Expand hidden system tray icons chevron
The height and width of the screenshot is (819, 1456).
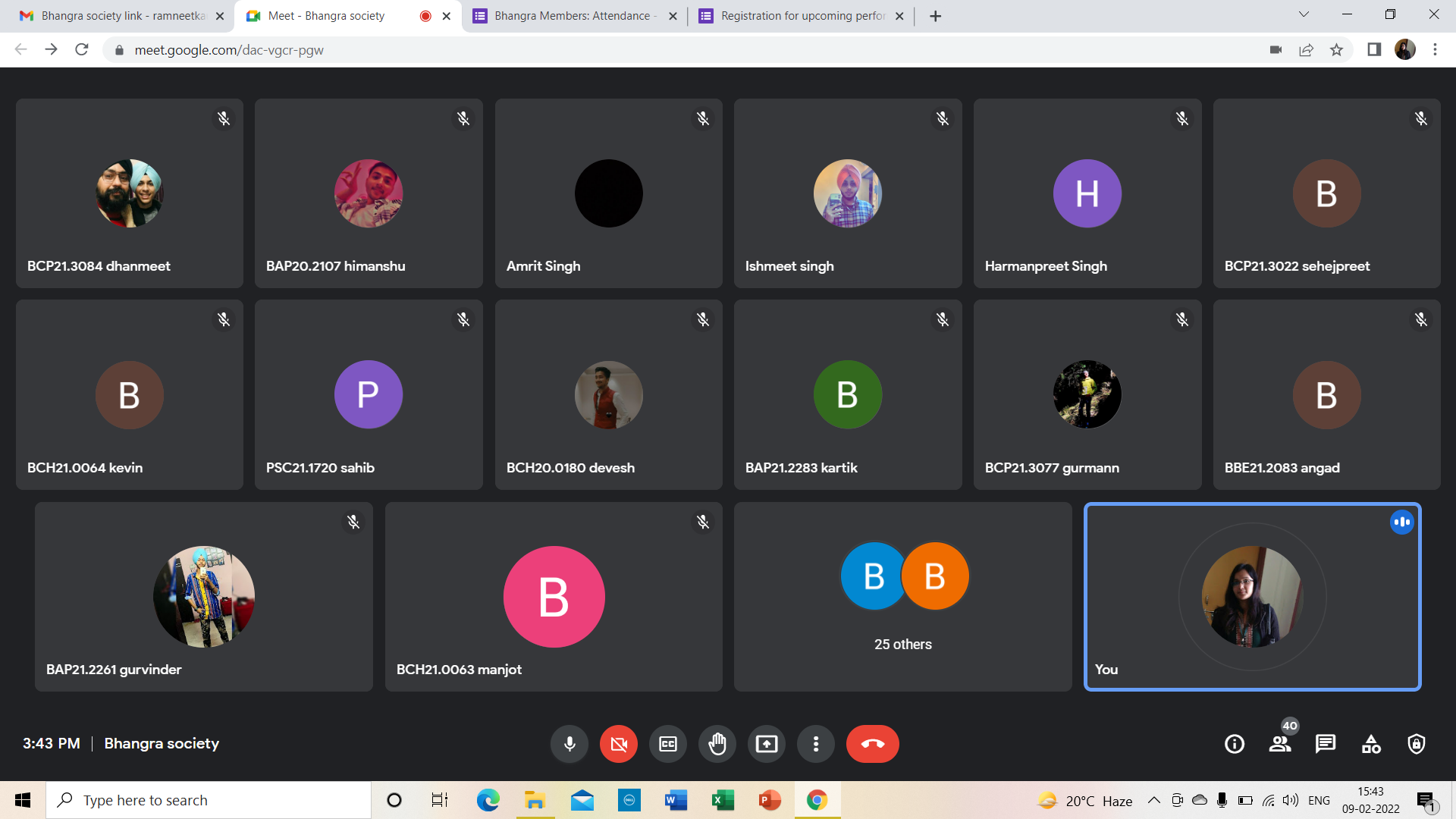1153,800
